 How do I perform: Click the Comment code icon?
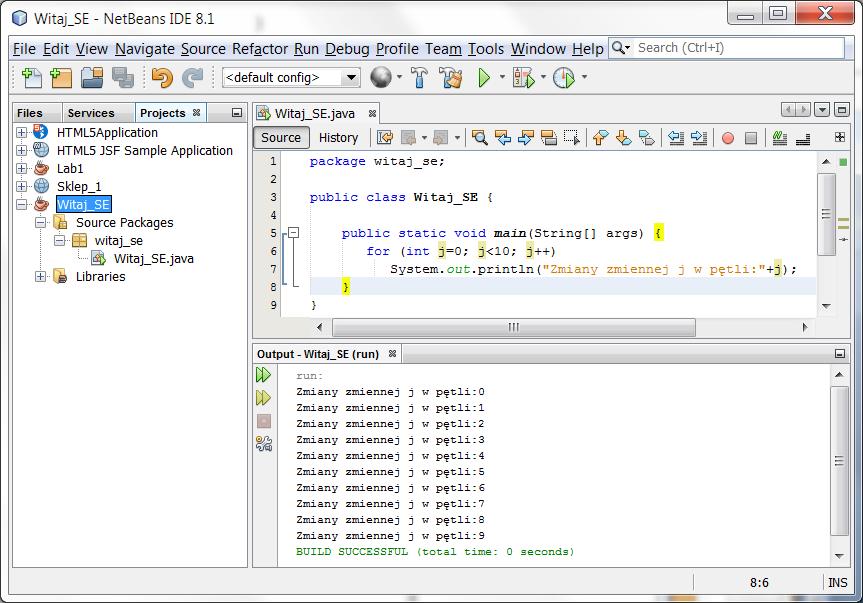click(x=779, y=138)
